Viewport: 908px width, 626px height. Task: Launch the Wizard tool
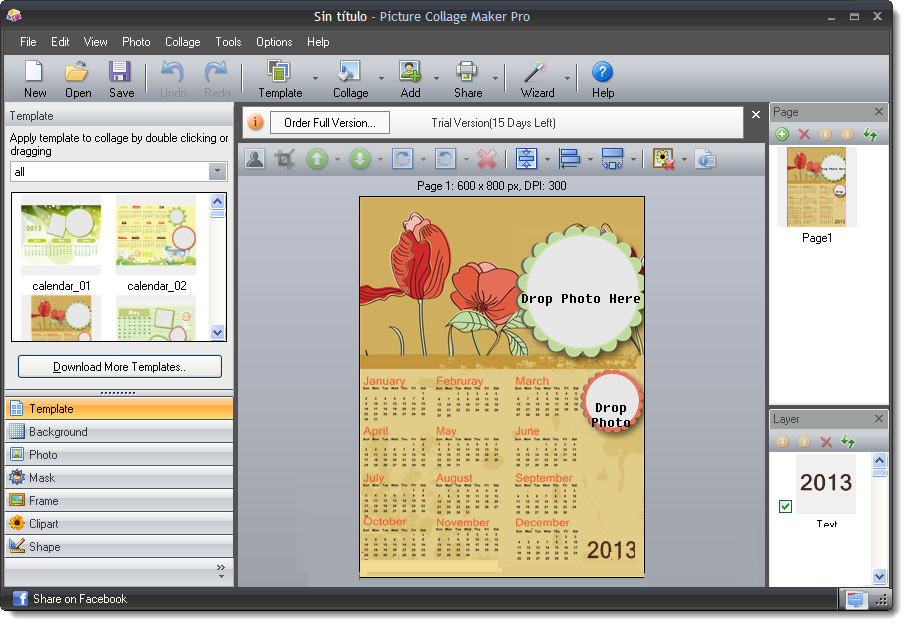point(537,79)
